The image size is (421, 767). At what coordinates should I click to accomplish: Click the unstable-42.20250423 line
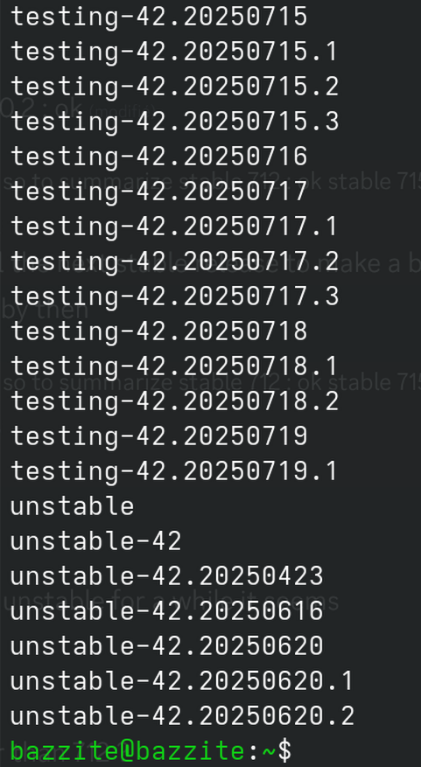tap(167, 576)
